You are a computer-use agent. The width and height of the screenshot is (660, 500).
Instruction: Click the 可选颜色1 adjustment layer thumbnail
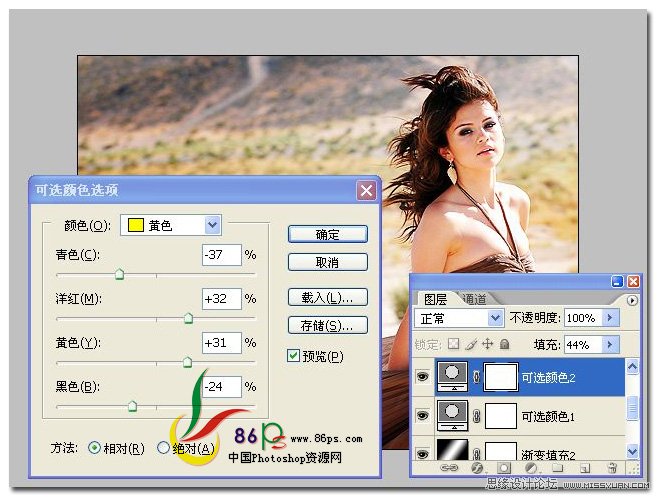click(452, 415)
